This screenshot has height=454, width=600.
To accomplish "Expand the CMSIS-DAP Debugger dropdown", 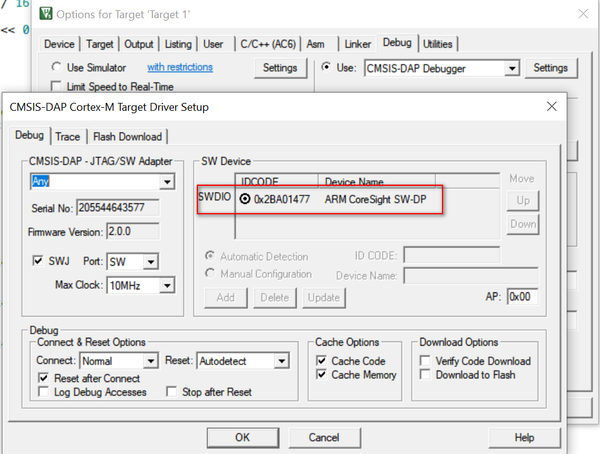I will 512,69.
